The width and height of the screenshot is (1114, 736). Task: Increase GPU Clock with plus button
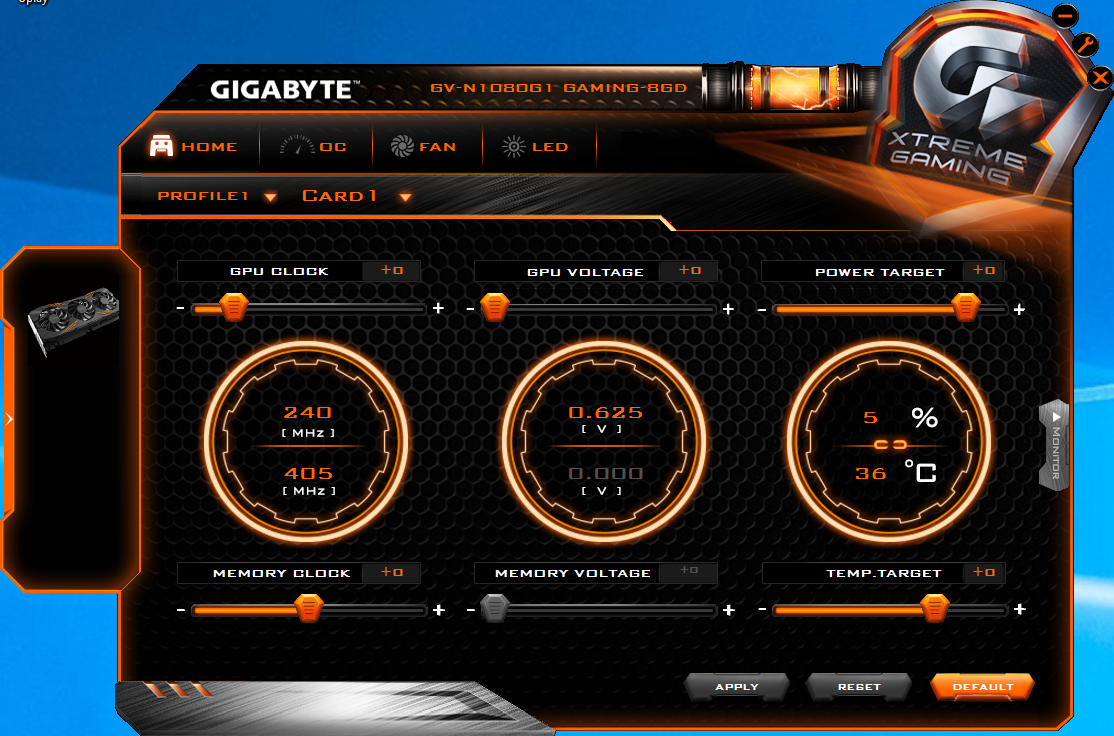[438, 308]
